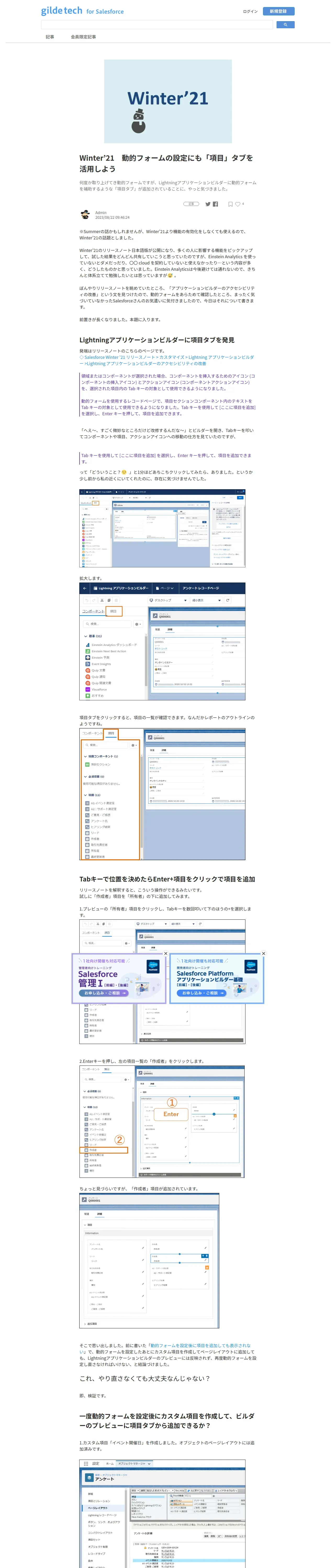The height and width of the screenshot is (1568, 336).
Task: Close the Salesforce 管理Ⅰ training ad
Action: click(165, 953)
